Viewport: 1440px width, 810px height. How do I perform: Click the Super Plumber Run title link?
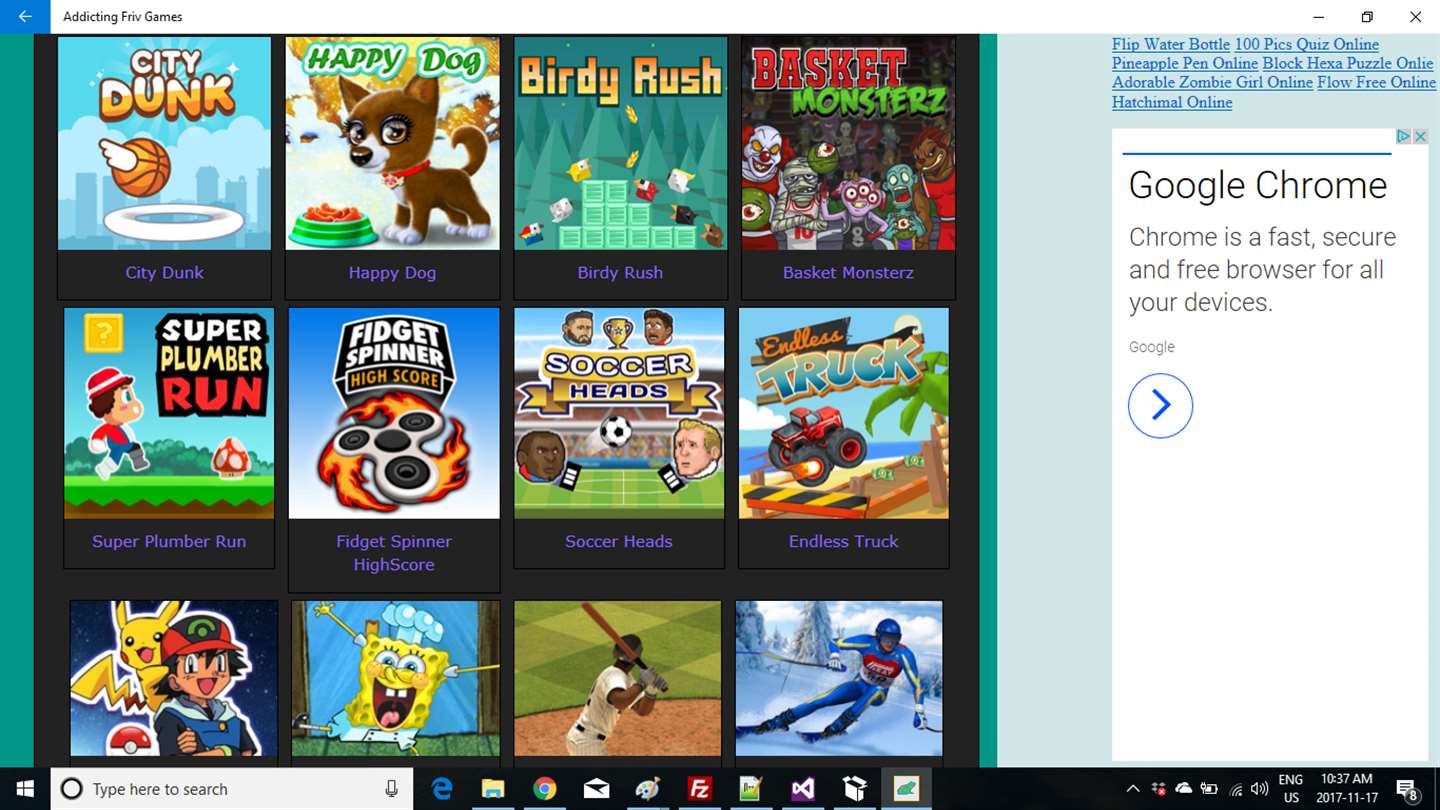(x=169, y=541)
